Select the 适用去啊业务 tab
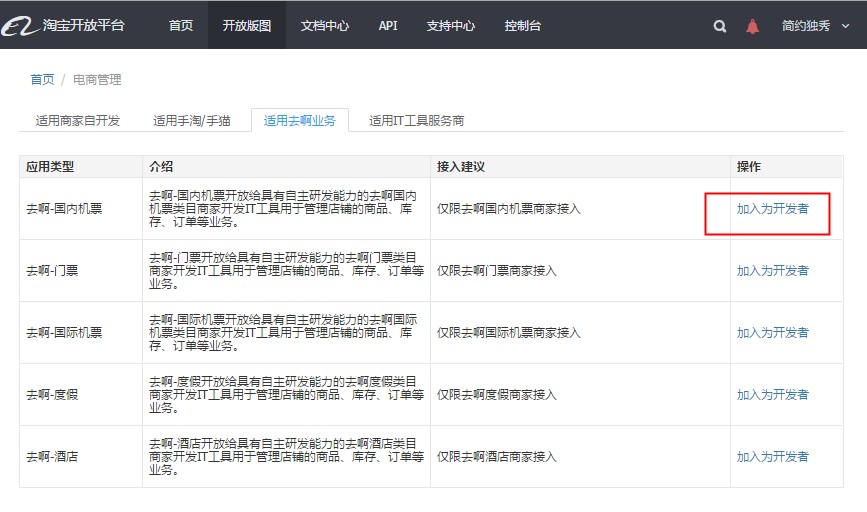867x512 pixels. 300,121
